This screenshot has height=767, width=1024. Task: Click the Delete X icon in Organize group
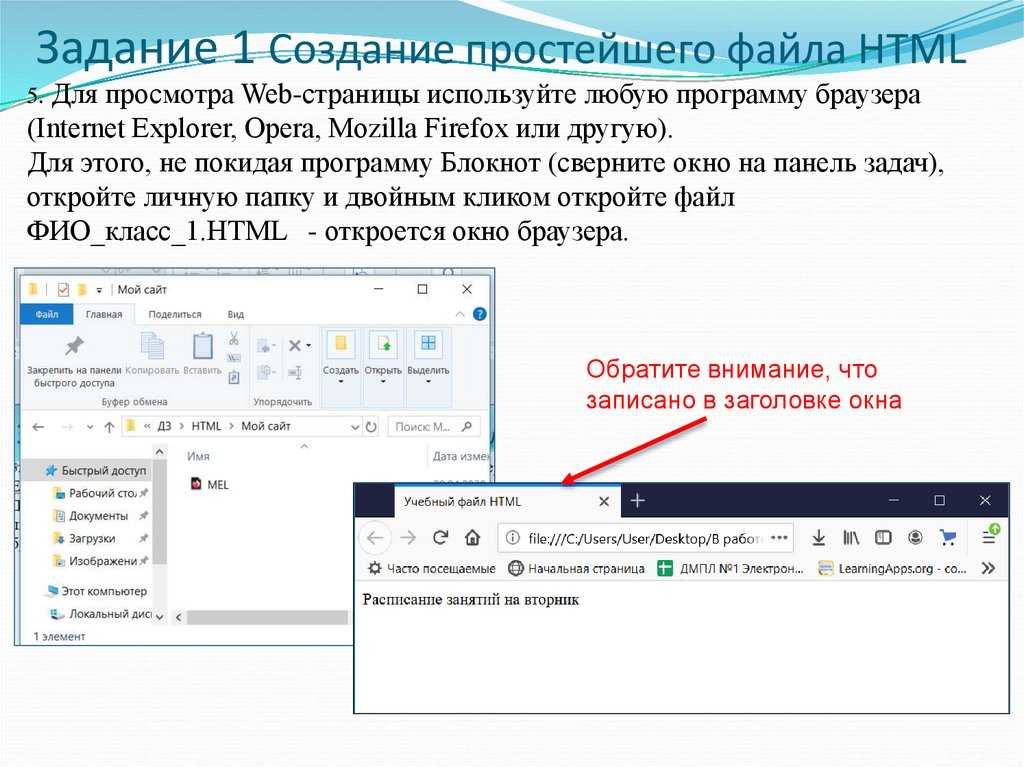pos(295,345)
